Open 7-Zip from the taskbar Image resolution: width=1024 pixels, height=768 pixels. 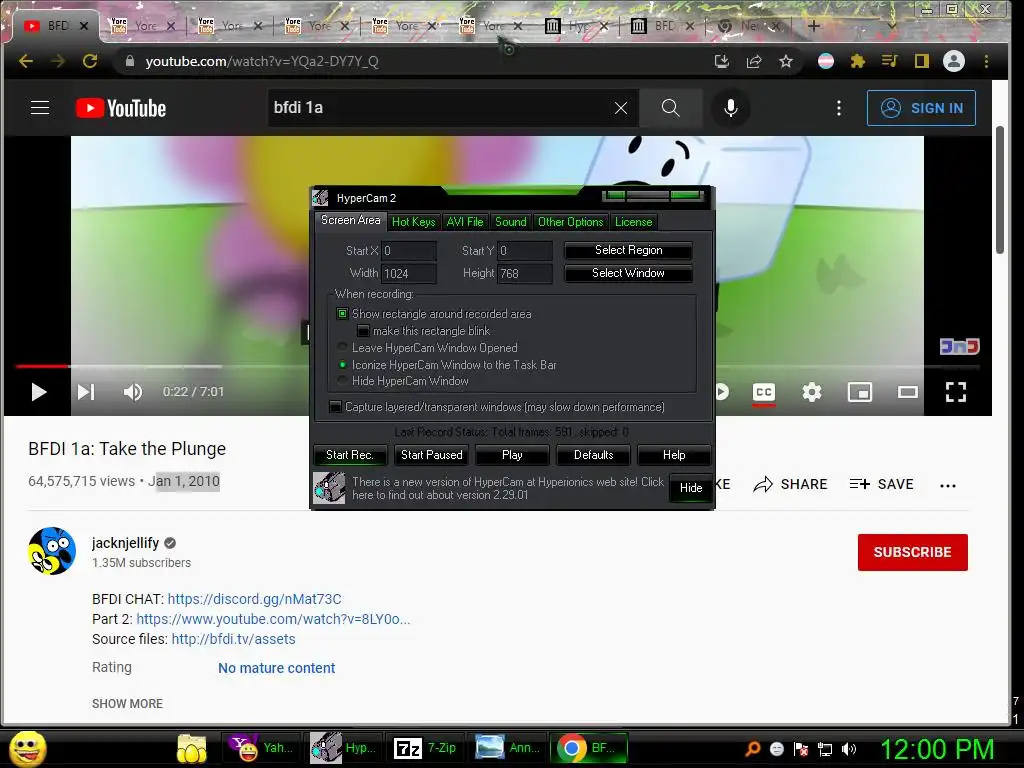425,748
